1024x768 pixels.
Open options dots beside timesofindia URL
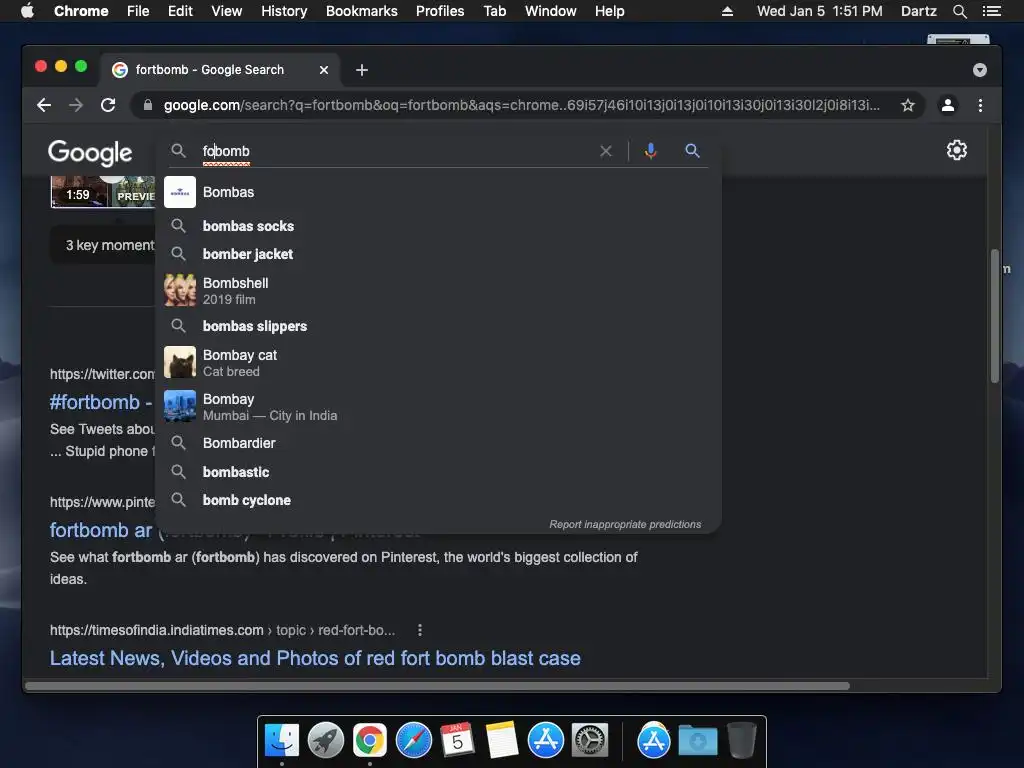point(419,630)
